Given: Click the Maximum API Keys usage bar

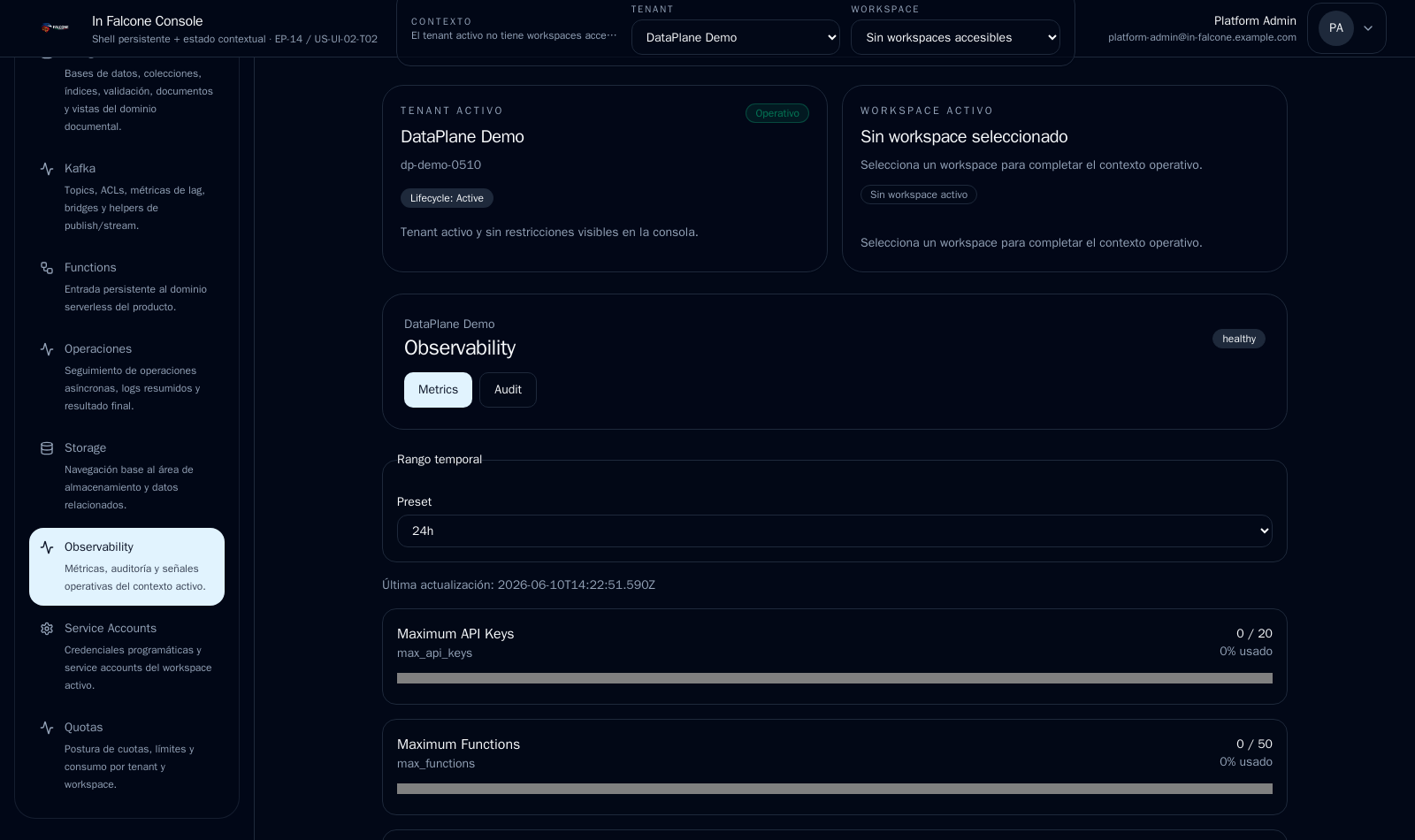Looking at the screenshot, I should tap(835, 678).
